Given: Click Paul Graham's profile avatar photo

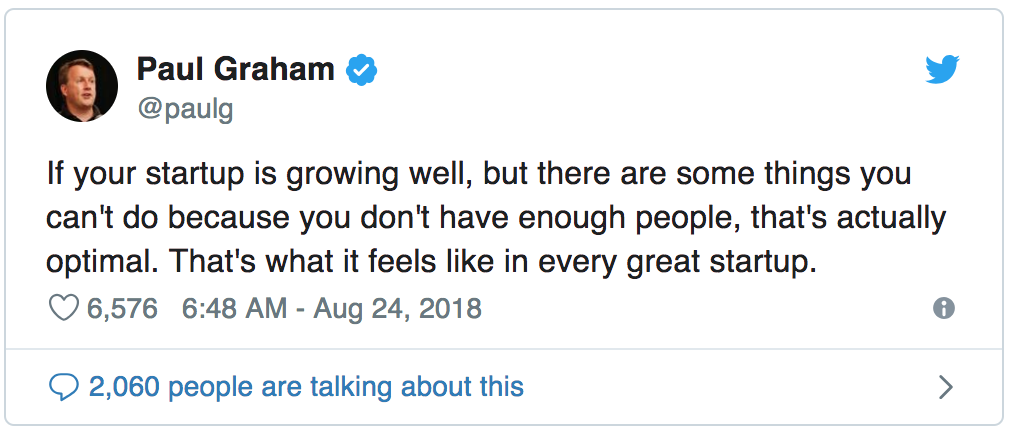Looking at the screenshot, I should click(x=82, y=86).
